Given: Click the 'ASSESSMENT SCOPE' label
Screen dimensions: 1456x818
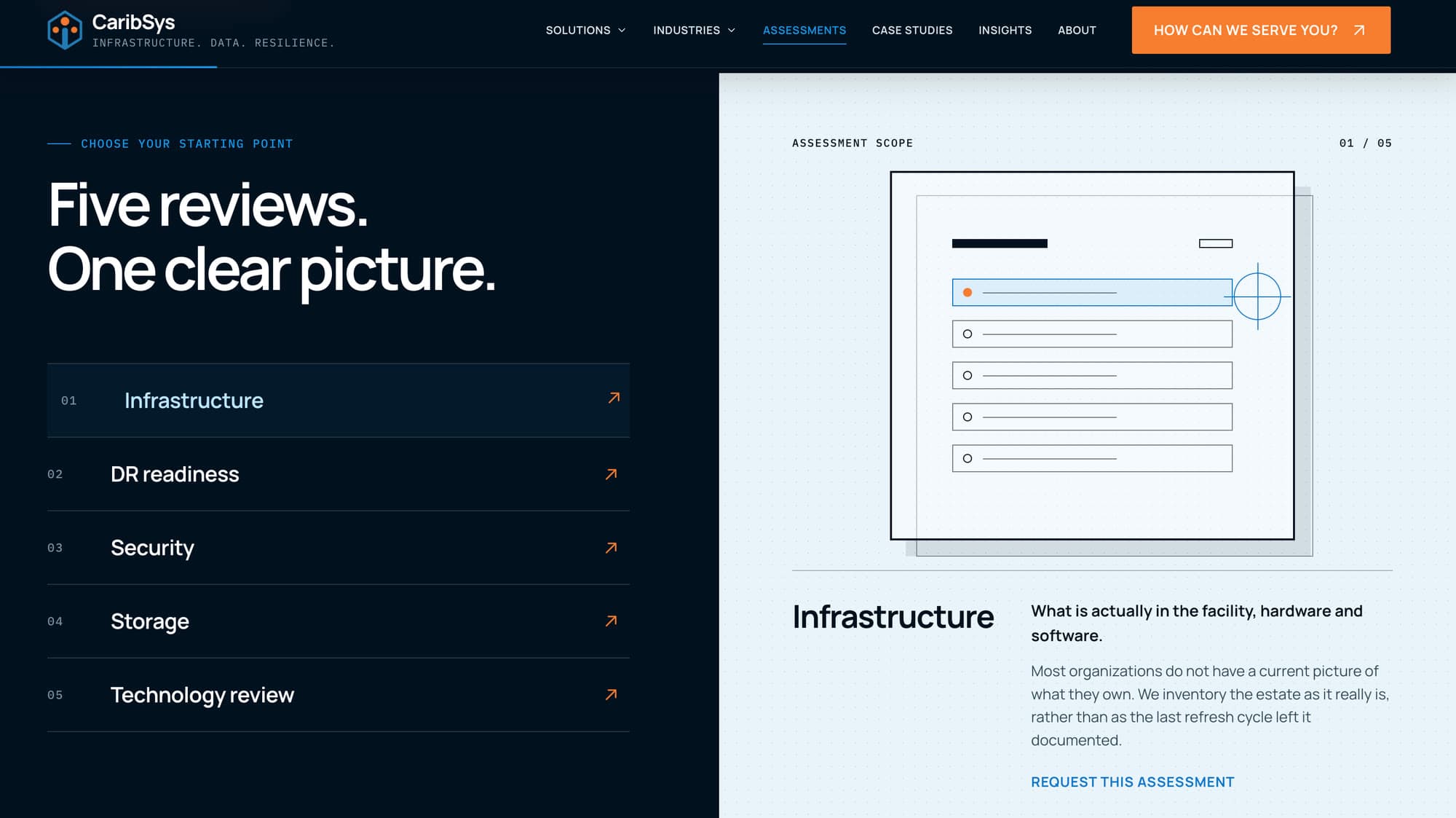Looking at the screenshot, I should [x=852, y=143].
